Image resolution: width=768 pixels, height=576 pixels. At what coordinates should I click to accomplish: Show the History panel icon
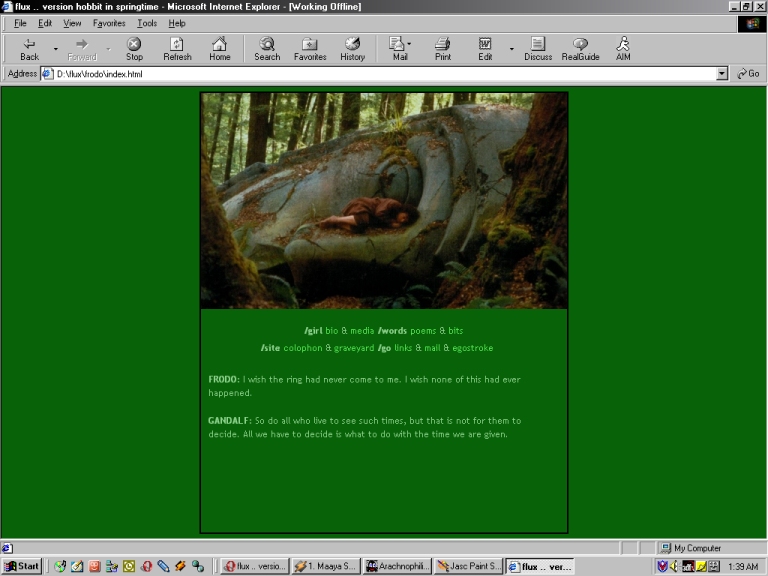pyautogui.click(x=352, y=49)
